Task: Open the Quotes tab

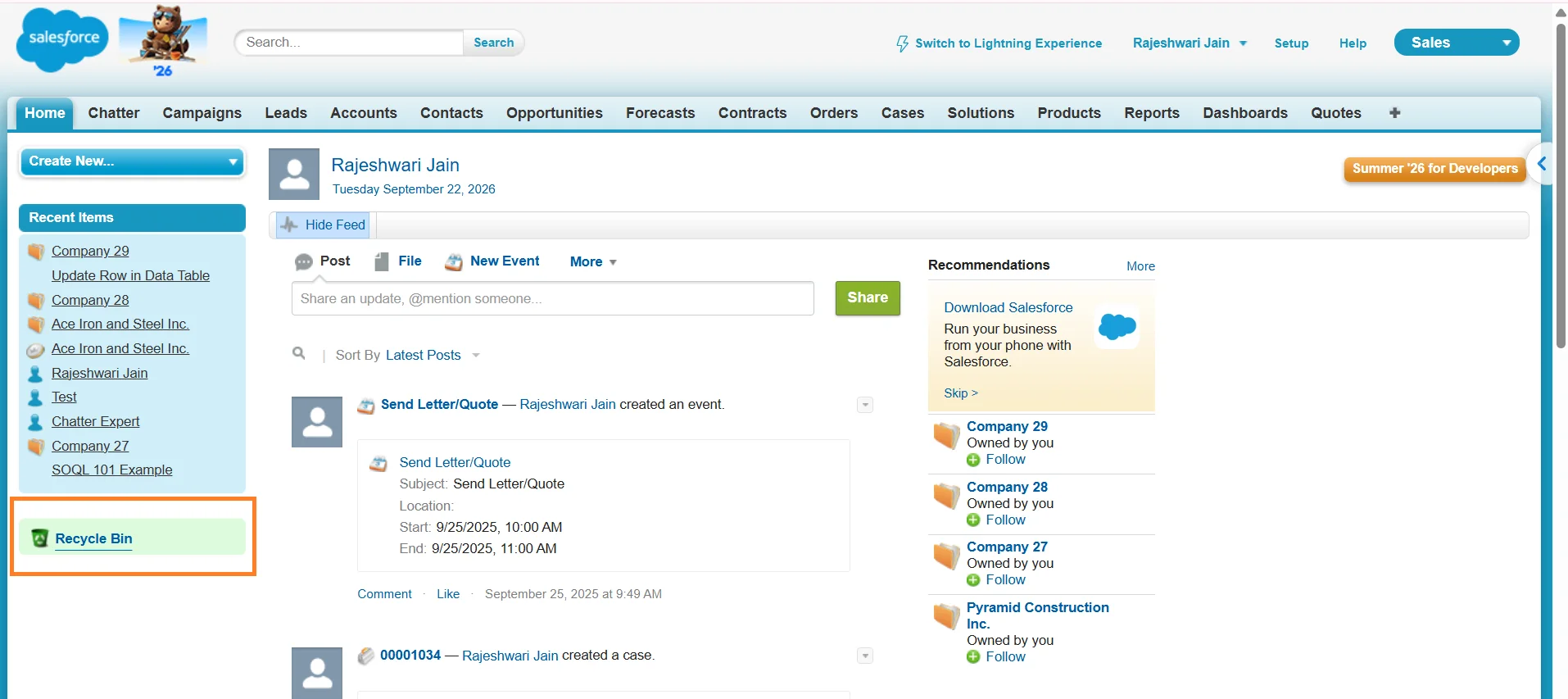Action: pyautogui.click(x=1336, y=113)
